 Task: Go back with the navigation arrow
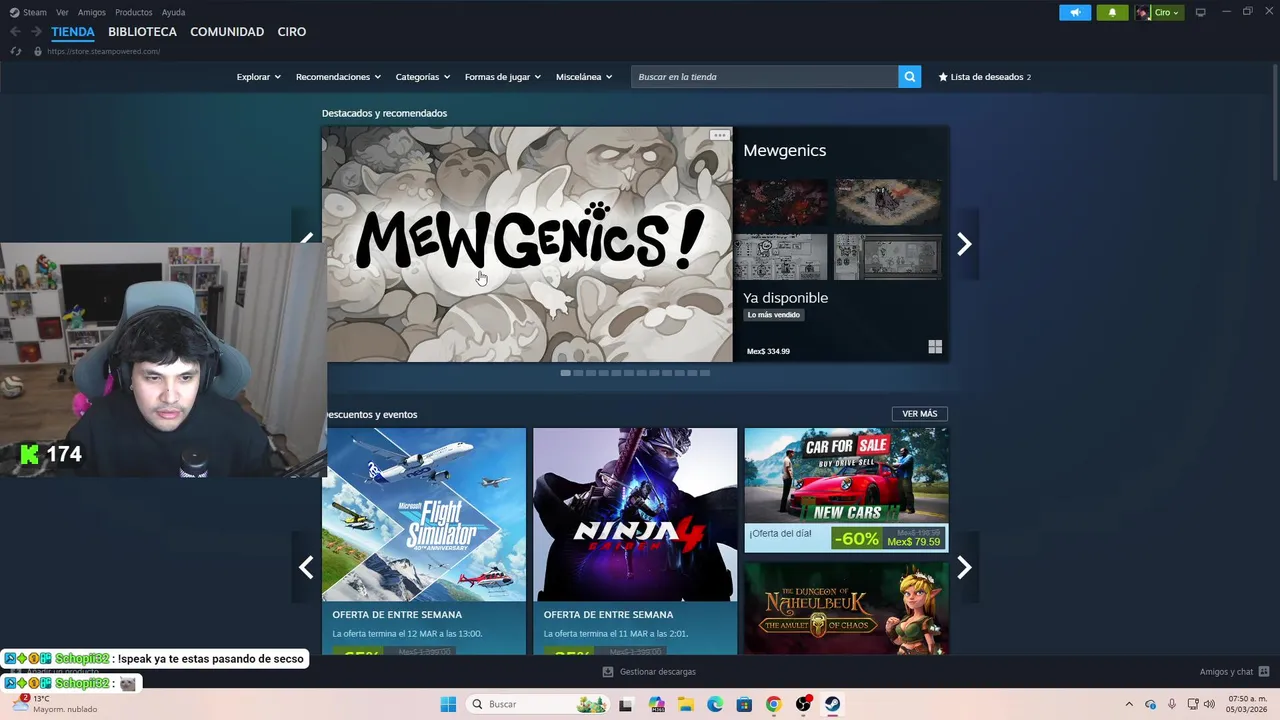[15, 32]
